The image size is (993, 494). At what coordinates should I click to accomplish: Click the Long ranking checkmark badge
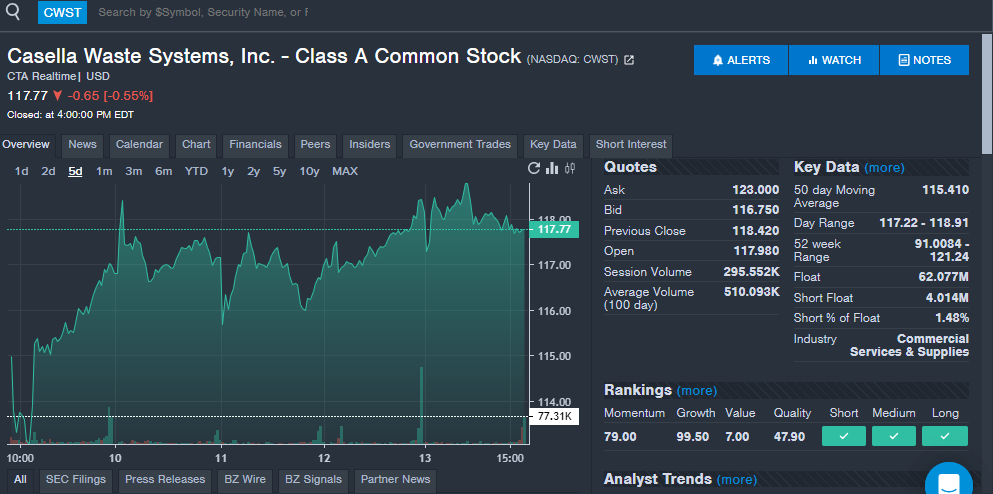click(x=945, y=436)
